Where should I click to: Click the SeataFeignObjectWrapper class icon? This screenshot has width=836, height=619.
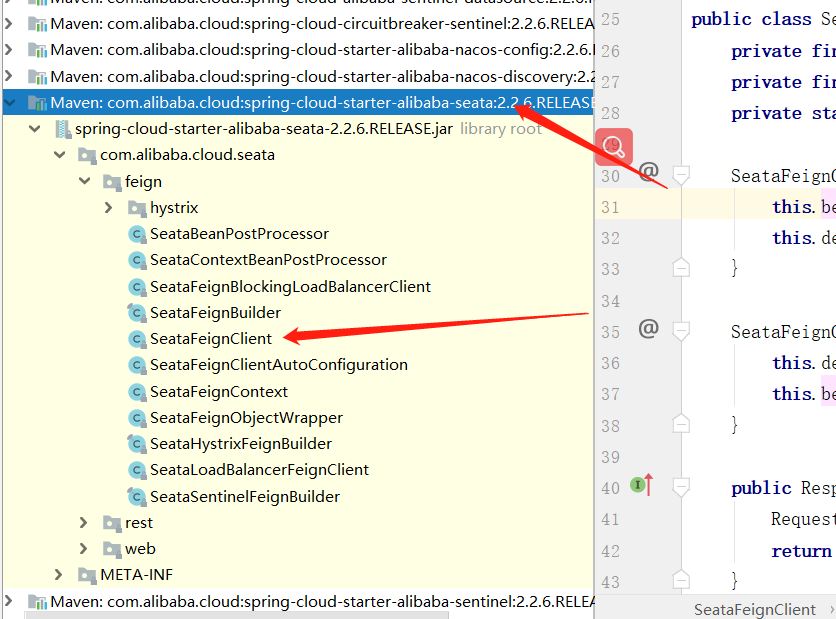click(x=137, y=418)
